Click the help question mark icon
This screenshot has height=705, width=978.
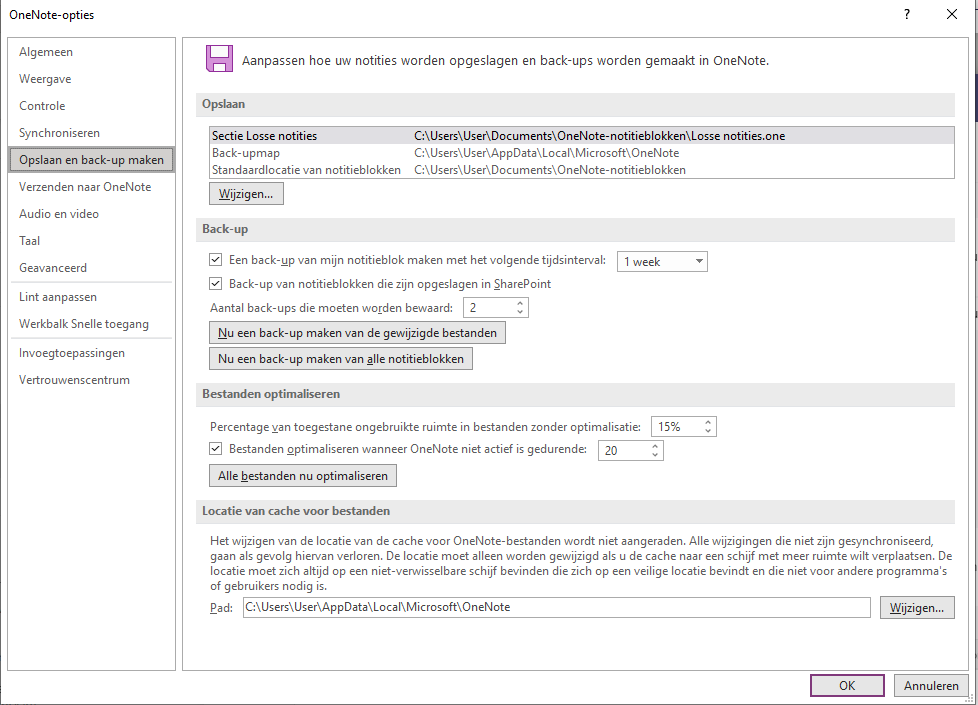pyautogui.click(x=907, y=14)
